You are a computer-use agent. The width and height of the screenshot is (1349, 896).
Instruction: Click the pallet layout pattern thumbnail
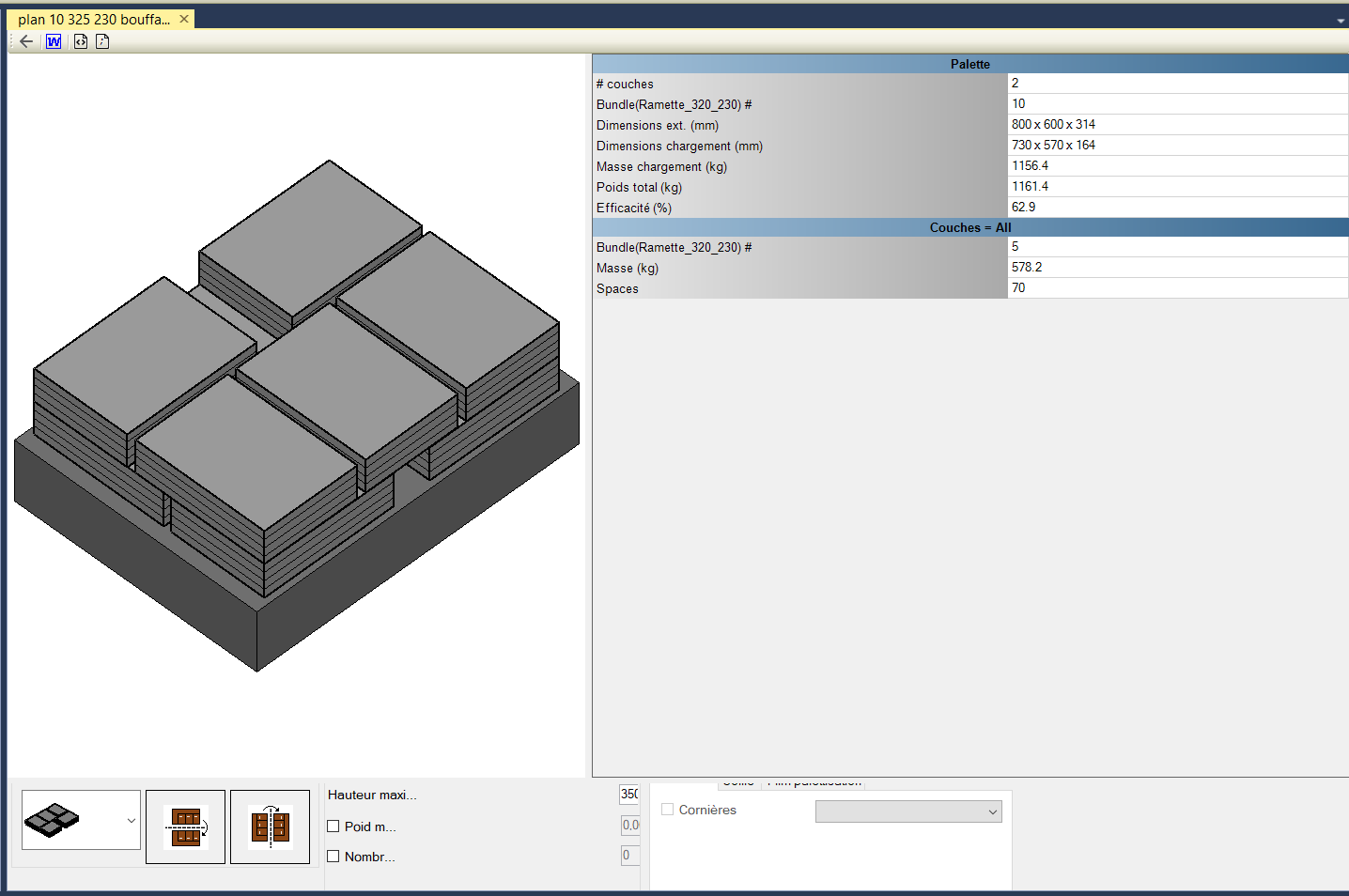tap(53, 820)
